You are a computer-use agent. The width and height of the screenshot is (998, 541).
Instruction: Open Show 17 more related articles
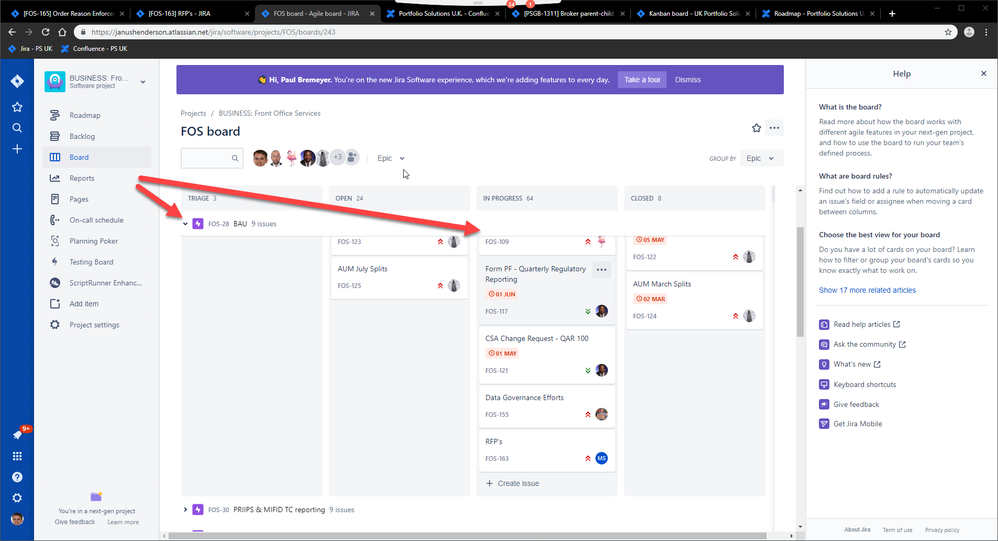(867, 290)
